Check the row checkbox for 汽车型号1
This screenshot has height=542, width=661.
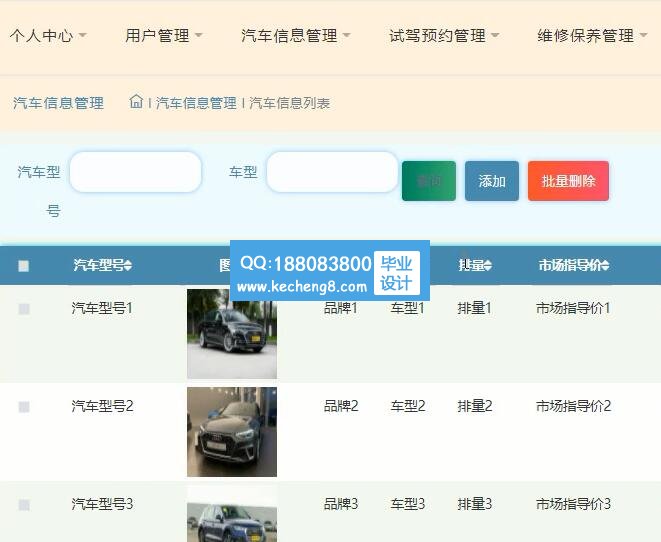(24, 309)
